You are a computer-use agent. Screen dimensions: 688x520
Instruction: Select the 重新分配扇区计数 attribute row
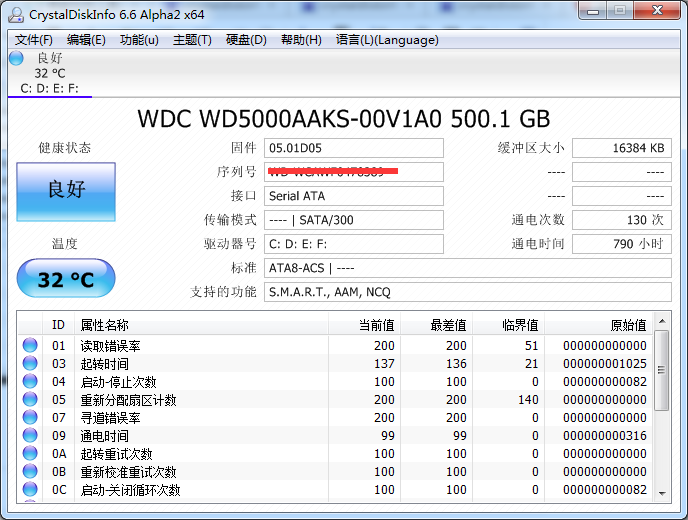click(335, 400)
